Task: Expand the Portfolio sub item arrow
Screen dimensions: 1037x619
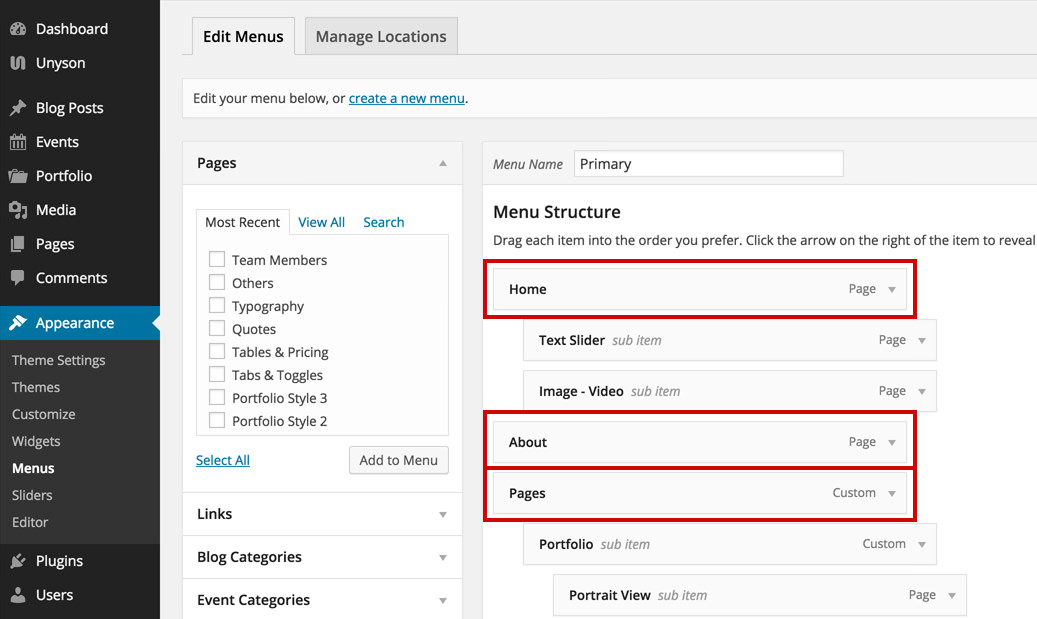Action: tap(922, 544)
